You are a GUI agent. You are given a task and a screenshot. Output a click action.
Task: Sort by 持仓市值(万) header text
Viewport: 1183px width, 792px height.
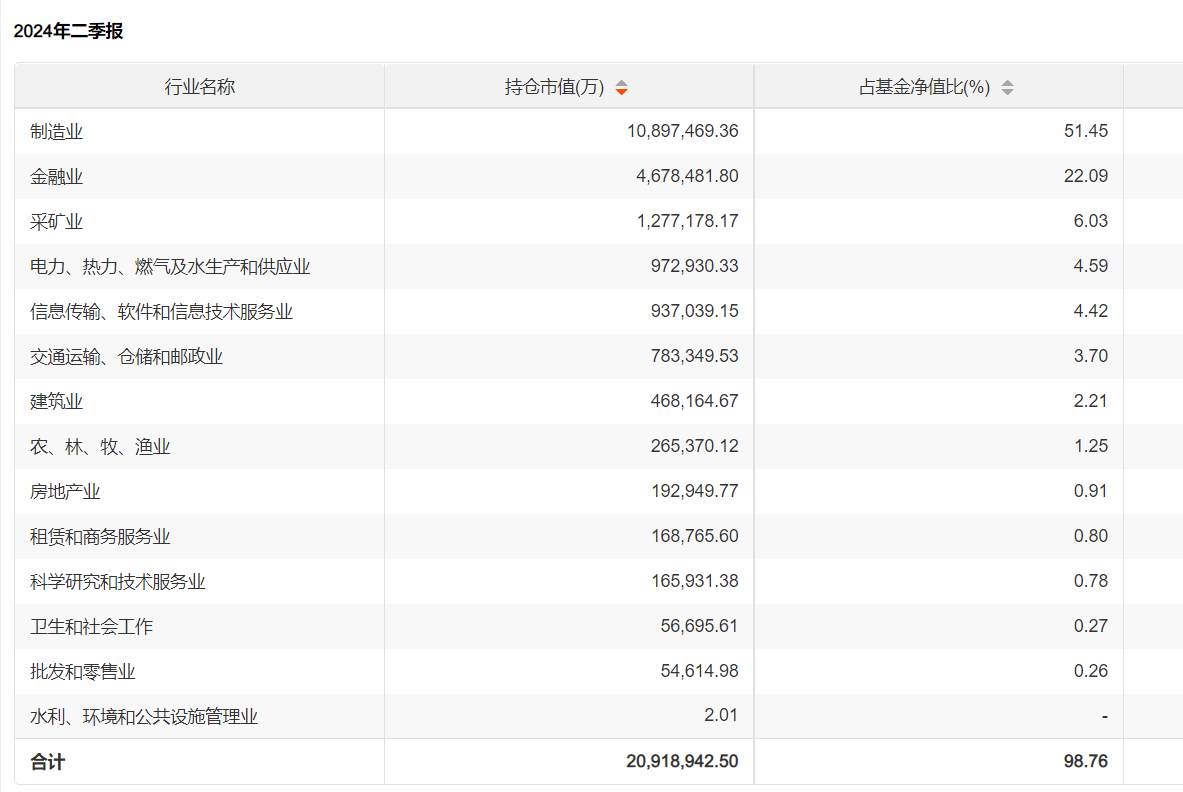coord(554,87)
